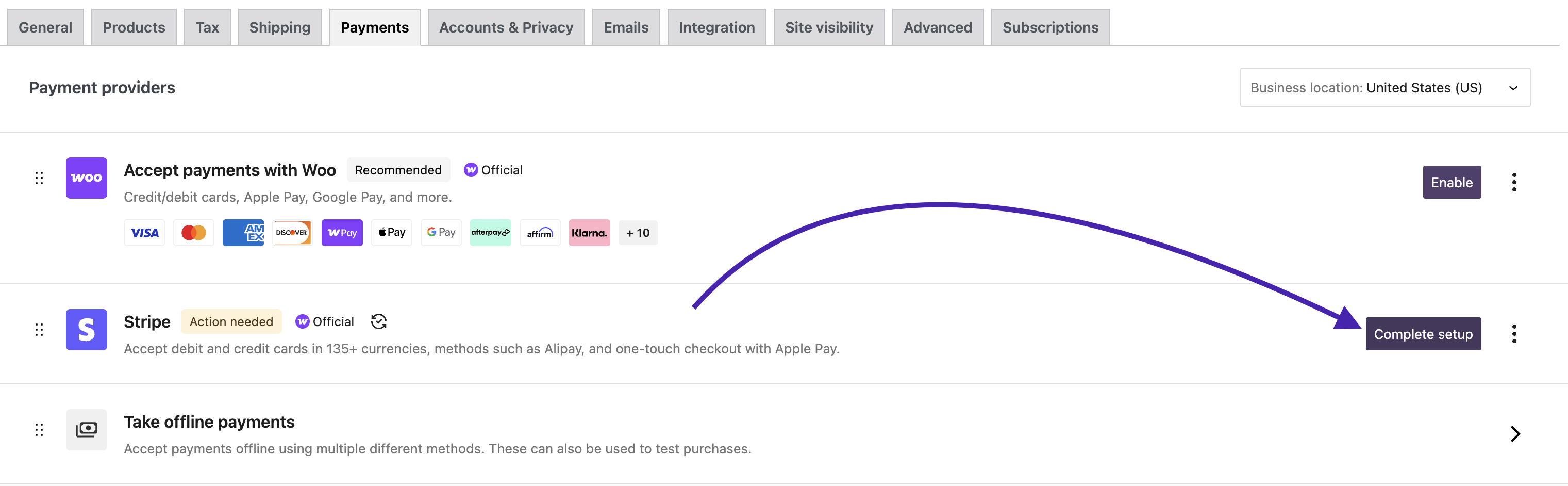This screenshot has height=486, width=1568.
Task: Open the three-dot menu on Stripe row
Action: pos(1514,334)
